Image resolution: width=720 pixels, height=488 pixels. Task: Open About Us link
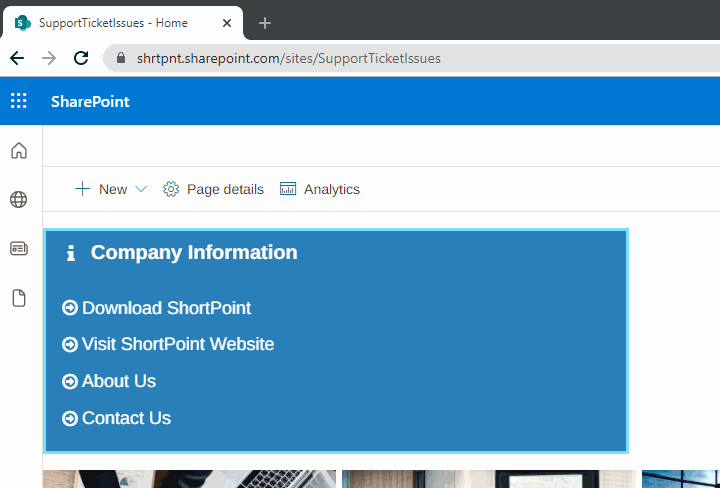pyautogui.click(x=118, y=381)
